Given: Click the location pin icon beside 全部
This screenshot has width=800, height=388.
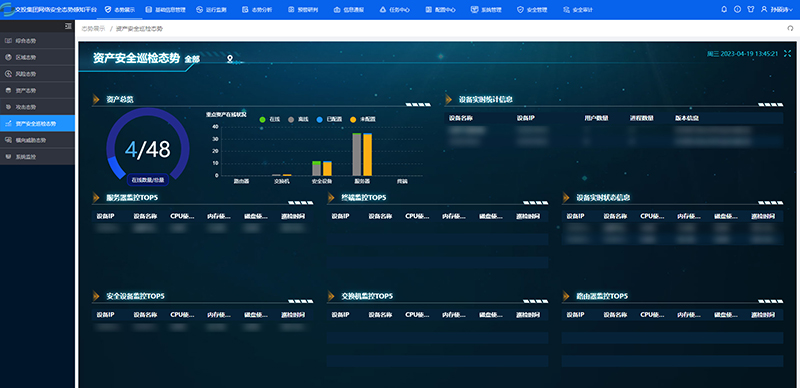Looking at the screenshot, I should [230, 59].
